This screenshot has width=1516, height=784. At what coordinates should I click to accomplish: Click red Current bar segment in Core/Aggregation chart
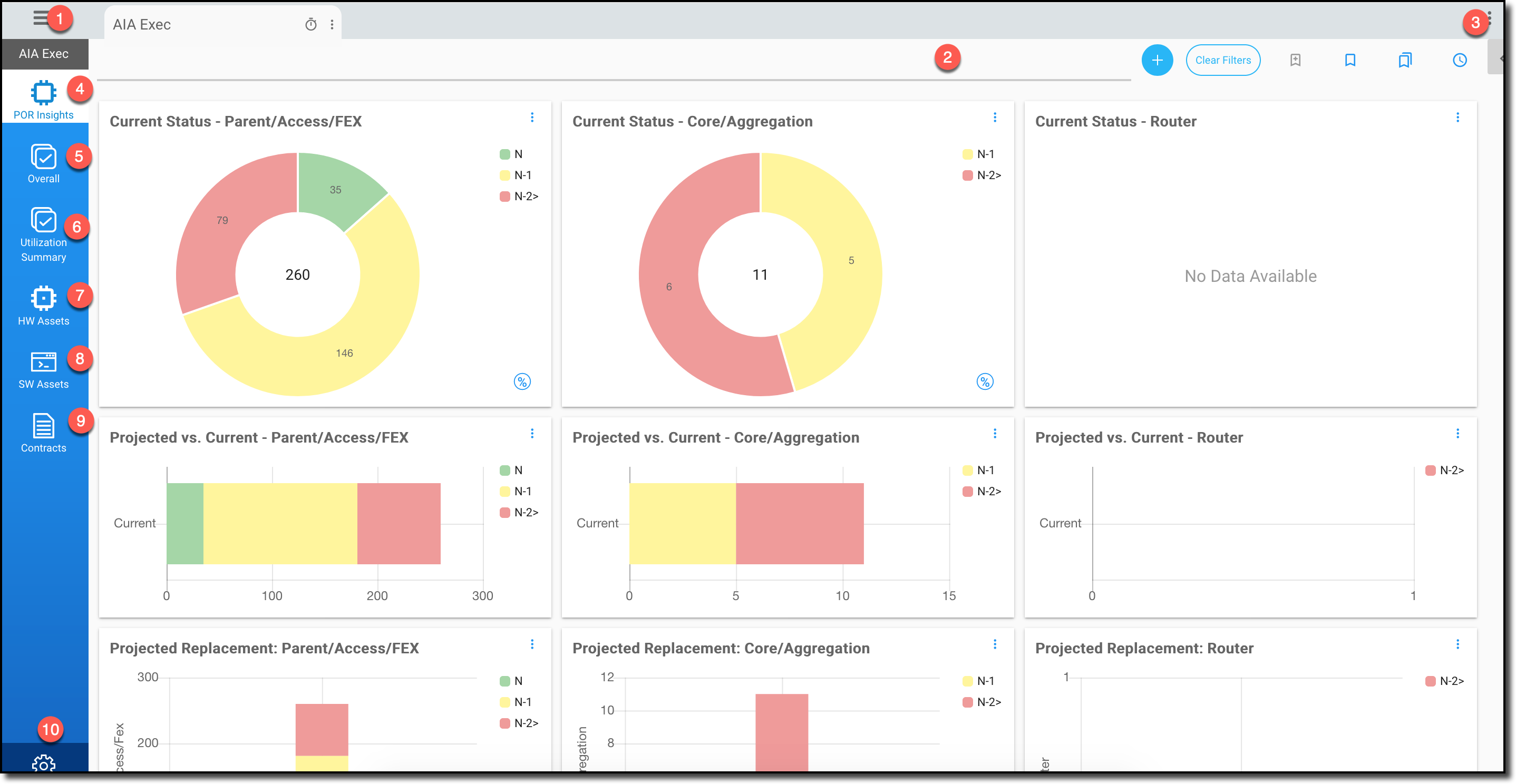pyautogui.click(x=799, y=523)
